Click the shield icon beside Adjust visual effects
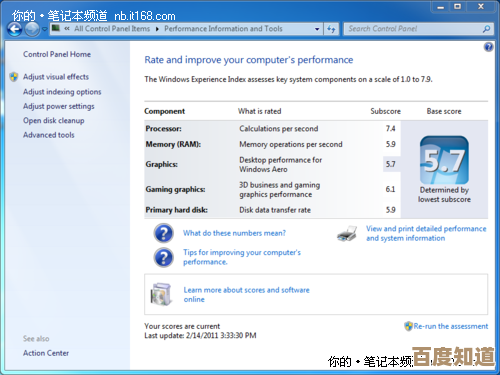 [x=14, y=77]
